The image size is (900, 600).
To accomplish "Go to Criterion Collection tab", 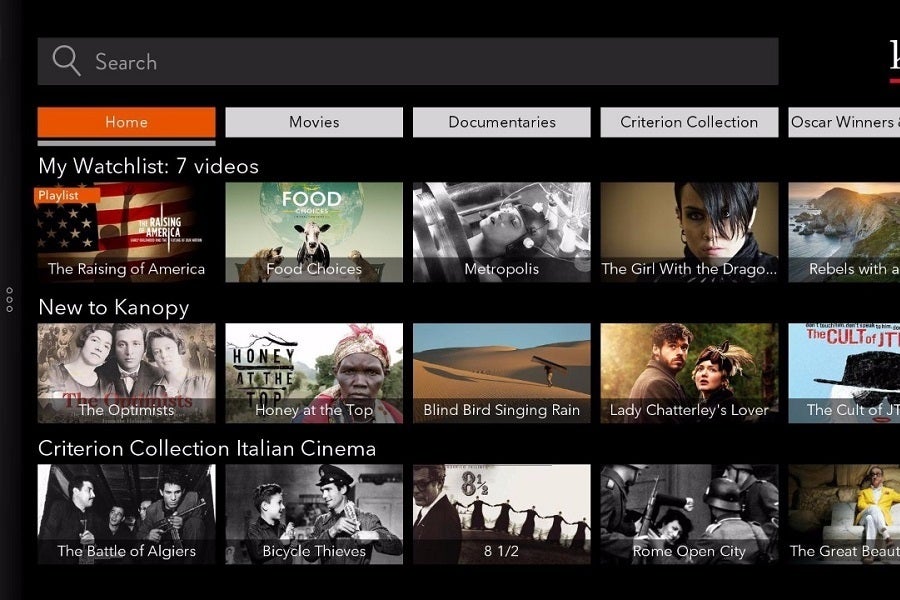I will [689, 122].
